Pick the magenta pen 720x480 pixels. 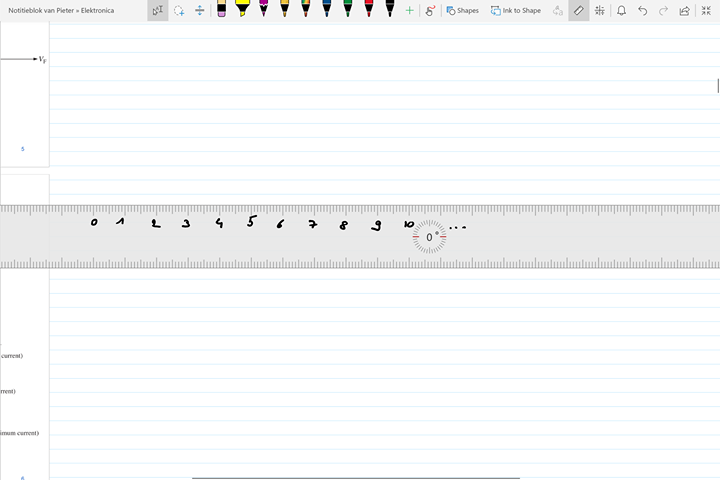coord(264,9)
